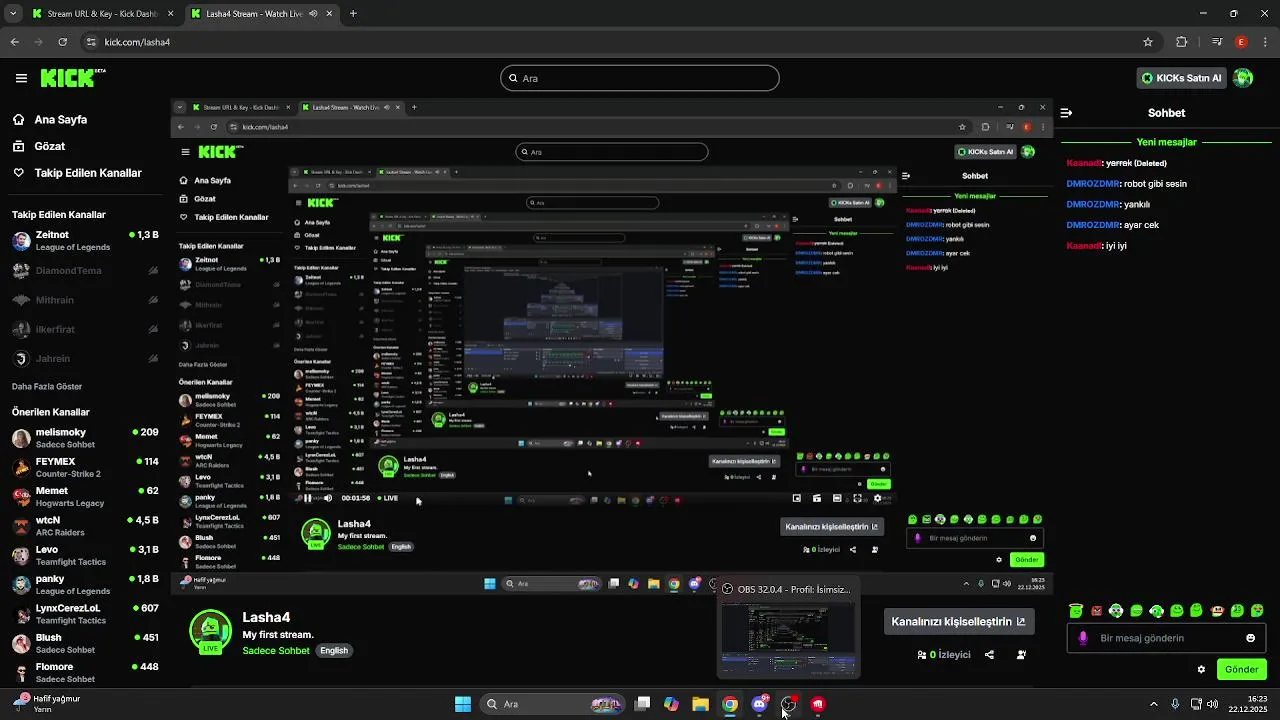1280x720 pixels.
Task: Open wtcN ARC Raiders channel
Action: coord(85,526)
